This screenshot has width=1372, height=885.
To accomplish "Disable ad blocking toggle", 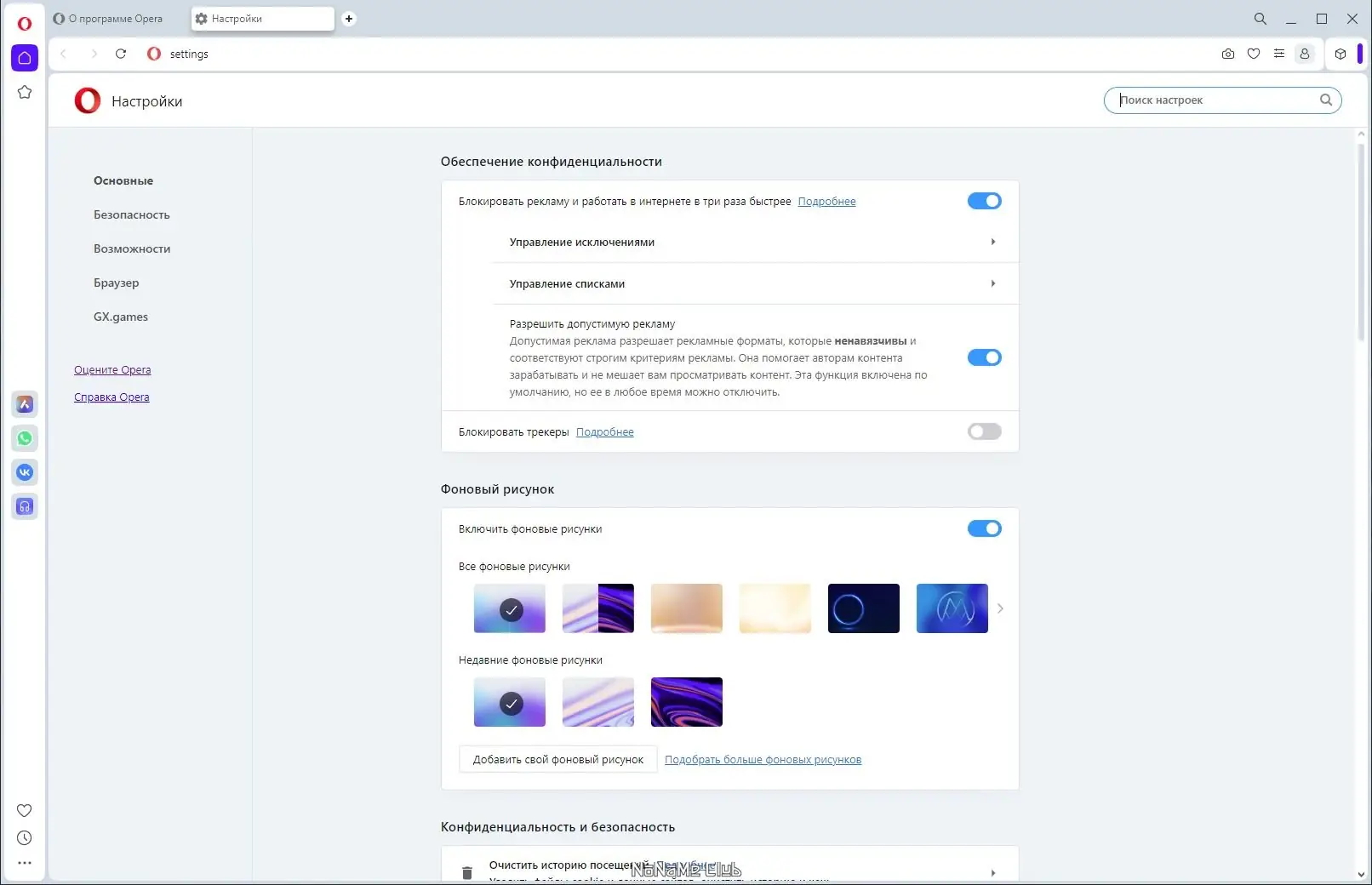I will pyautogui.click(x=984, y=201).
